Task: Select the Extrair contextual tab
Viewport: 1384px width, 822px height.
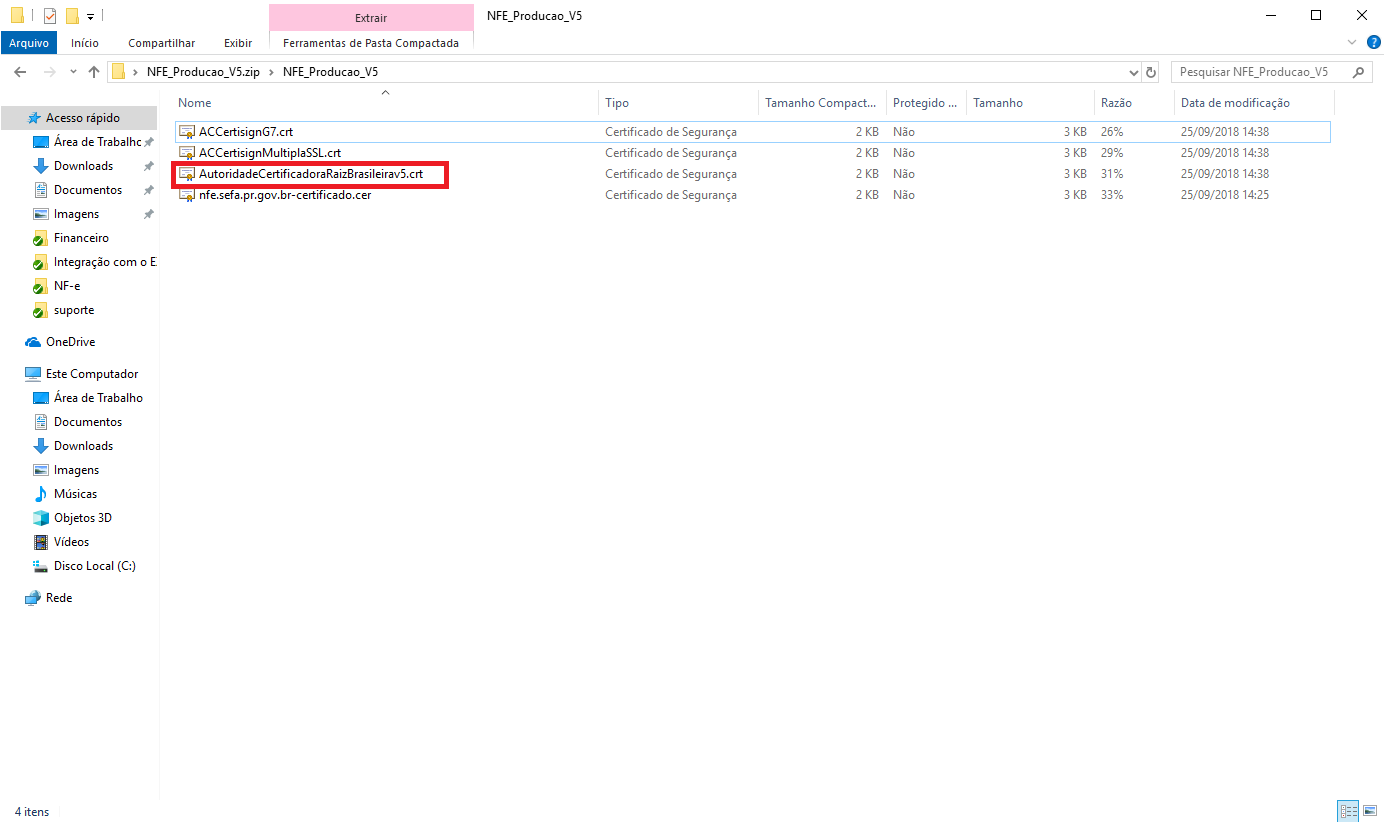Action: tap(371, 18)
